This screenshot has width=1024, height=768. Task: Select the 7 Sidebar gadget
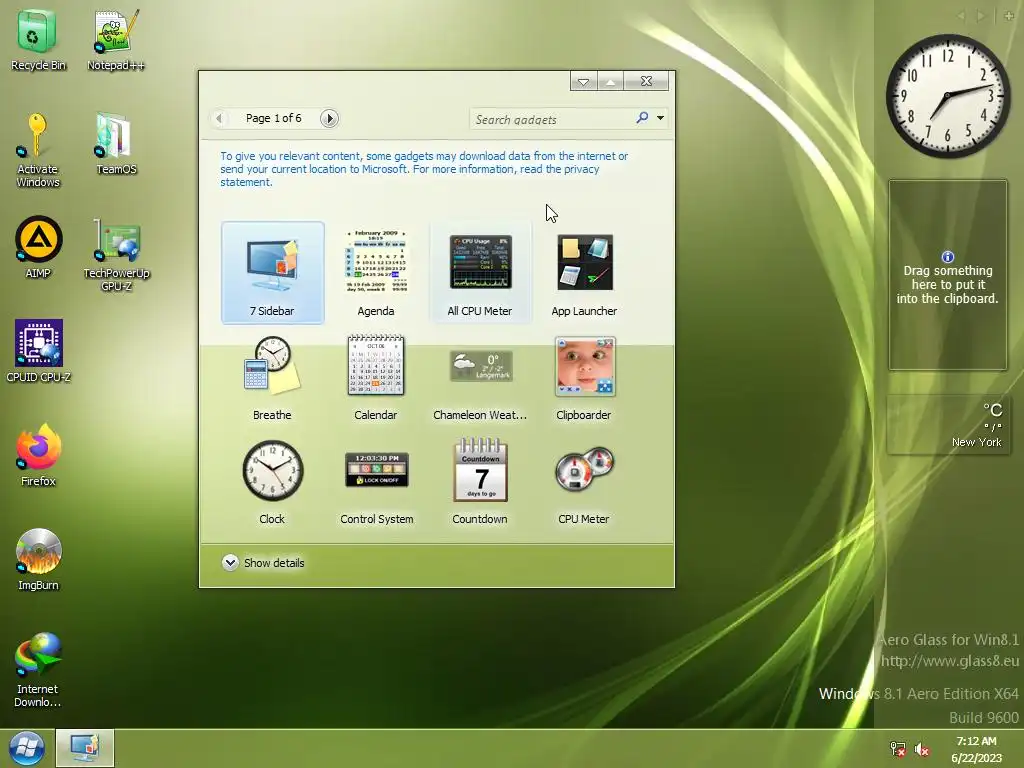click(x=272, y=272)
